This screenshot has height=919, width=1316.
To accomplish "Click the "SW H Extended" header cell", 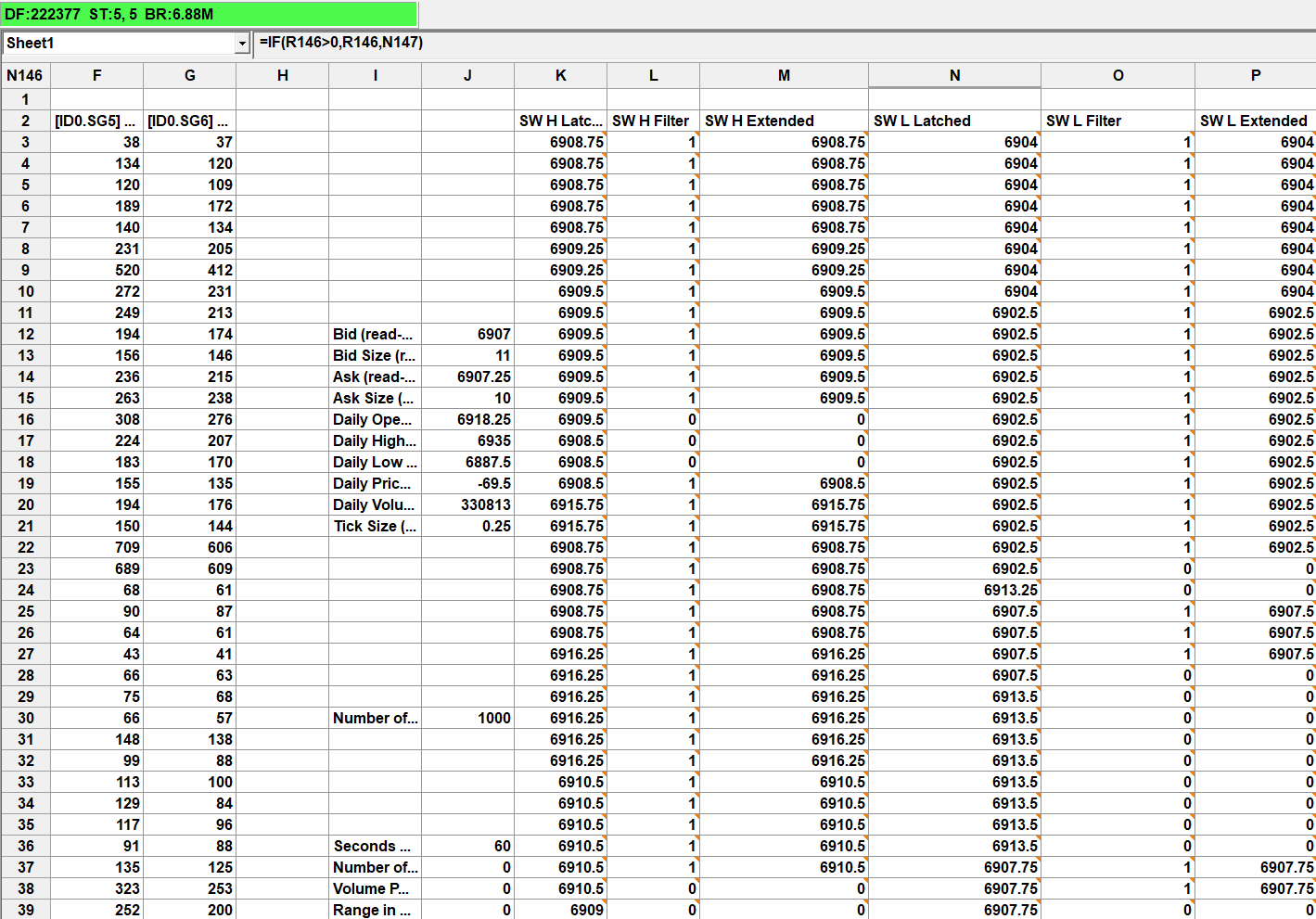I will [785, 121].
